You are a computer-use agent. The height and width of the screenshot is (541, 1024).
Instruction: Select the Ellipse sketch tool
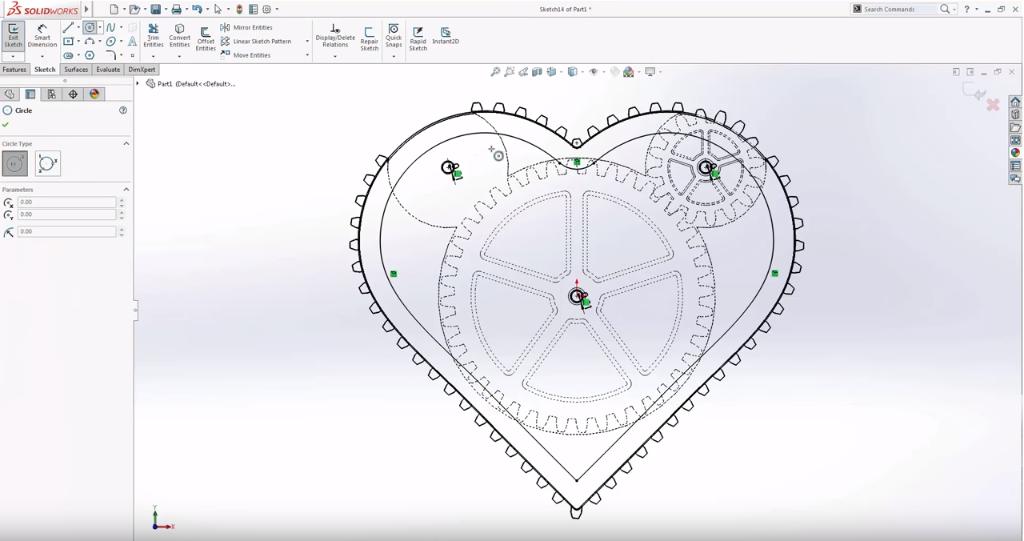(110, 41)
